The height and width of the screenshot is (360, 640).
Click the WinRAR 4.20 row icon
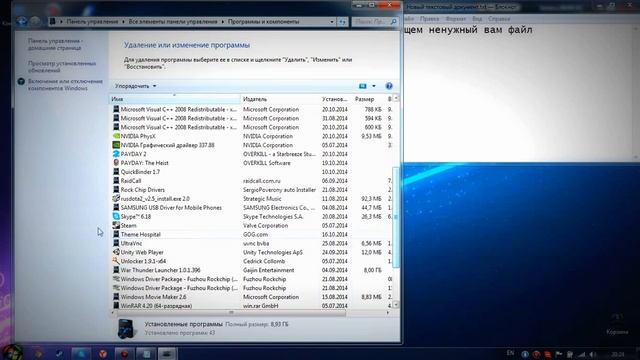pos(116,306)
